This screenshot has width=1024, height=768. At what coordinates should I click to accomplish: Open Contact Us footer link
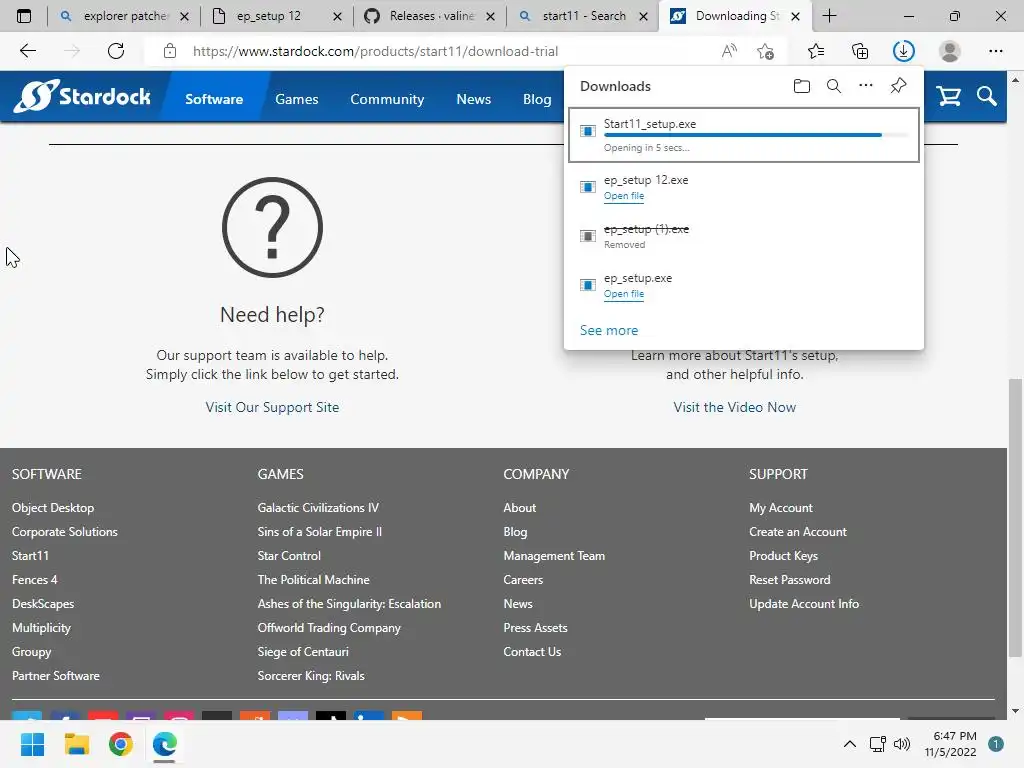pos(532,652)
